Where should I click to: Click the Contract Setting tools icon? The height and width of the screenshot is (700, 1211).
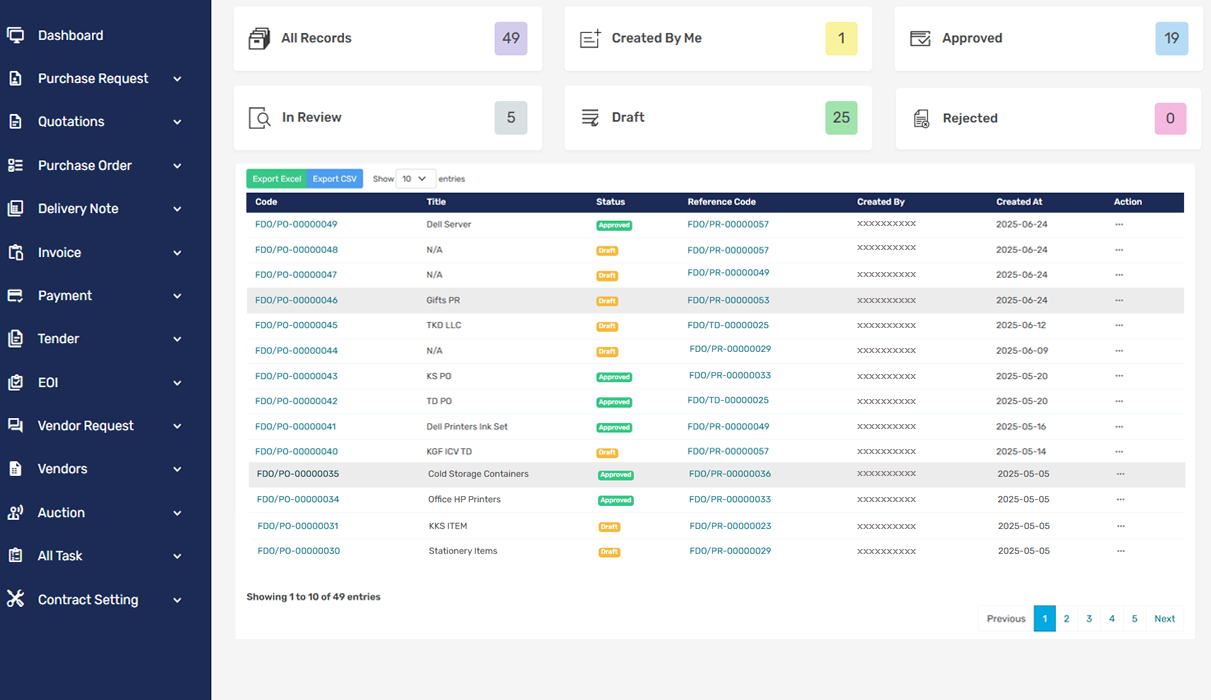tap(15, 599)
